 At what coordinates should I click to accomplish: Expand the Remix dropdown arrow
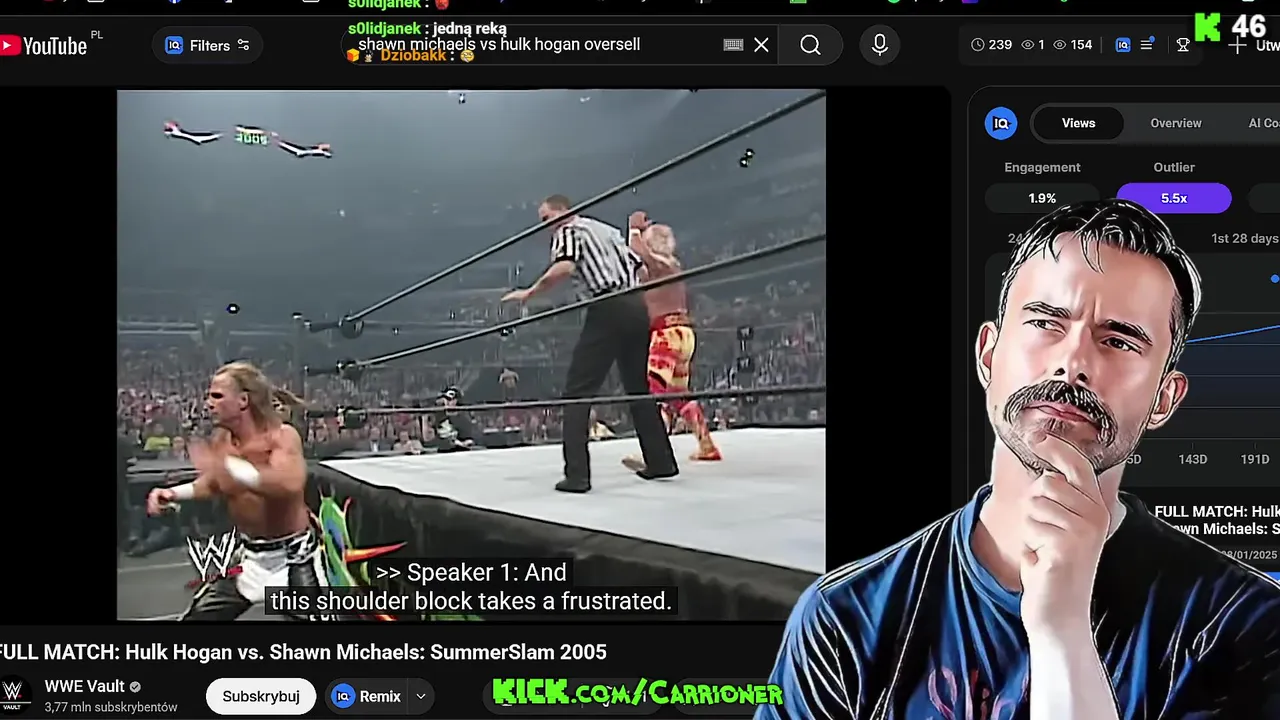(x=421, y=697)
